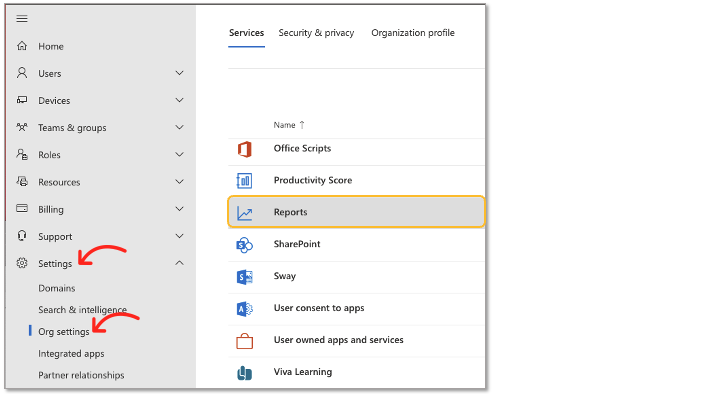Open Integrated apps page
Viewport: 706px width, 394px height.
pos(71,353)
